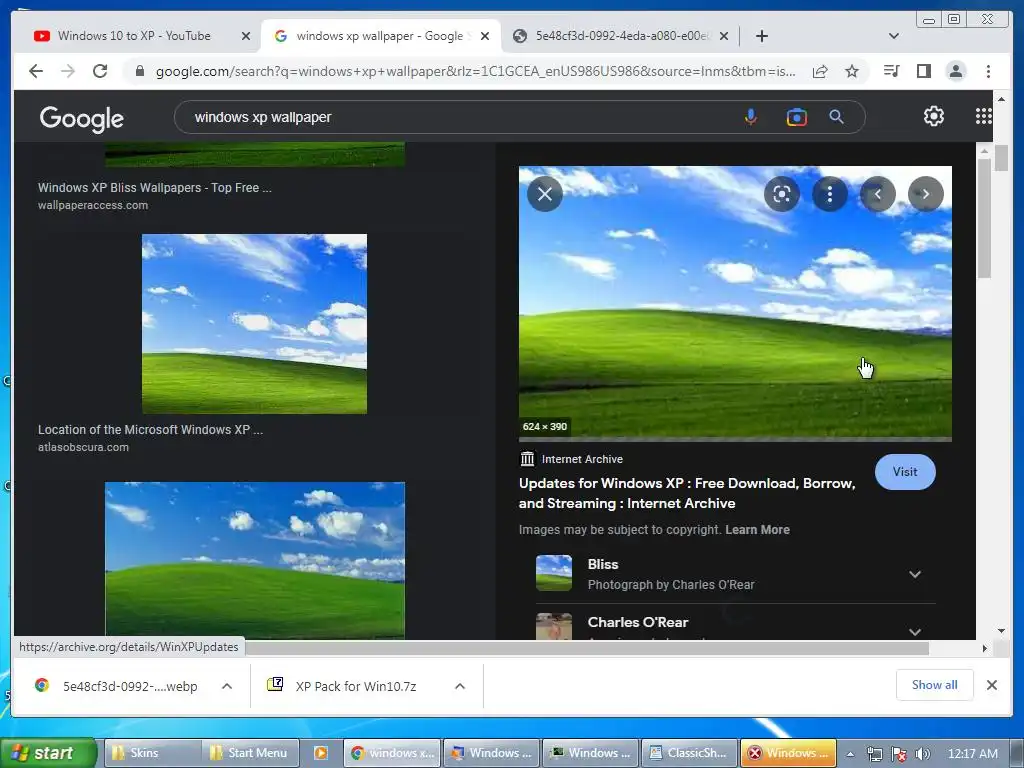The height and width of the screenshot is (768, 1024).
Task: Open new browser tab
Action: [761, 36]
